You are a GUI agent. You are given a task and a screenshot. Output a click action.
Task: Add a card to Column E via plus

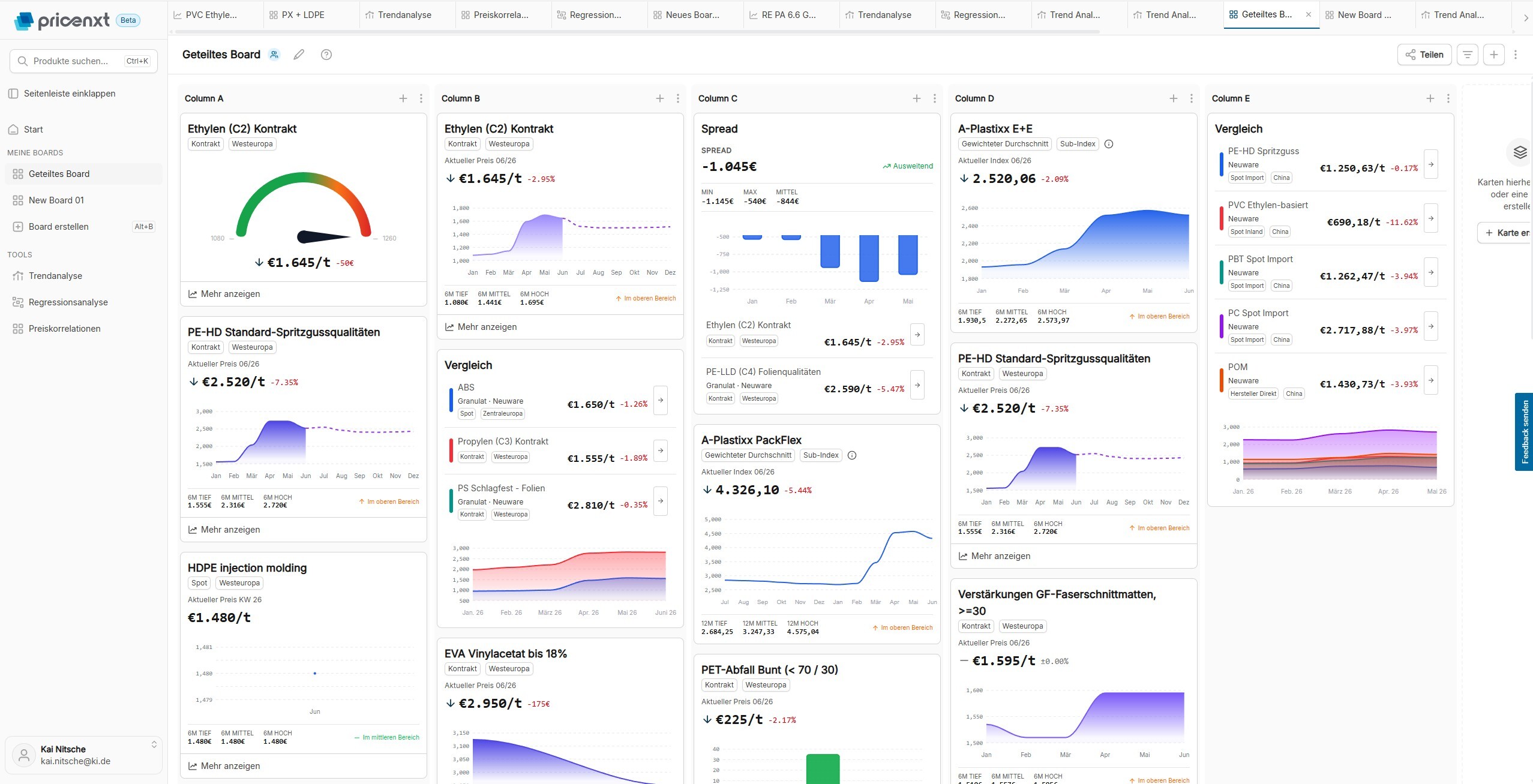pyautogui.click(x=1430, y=98)
